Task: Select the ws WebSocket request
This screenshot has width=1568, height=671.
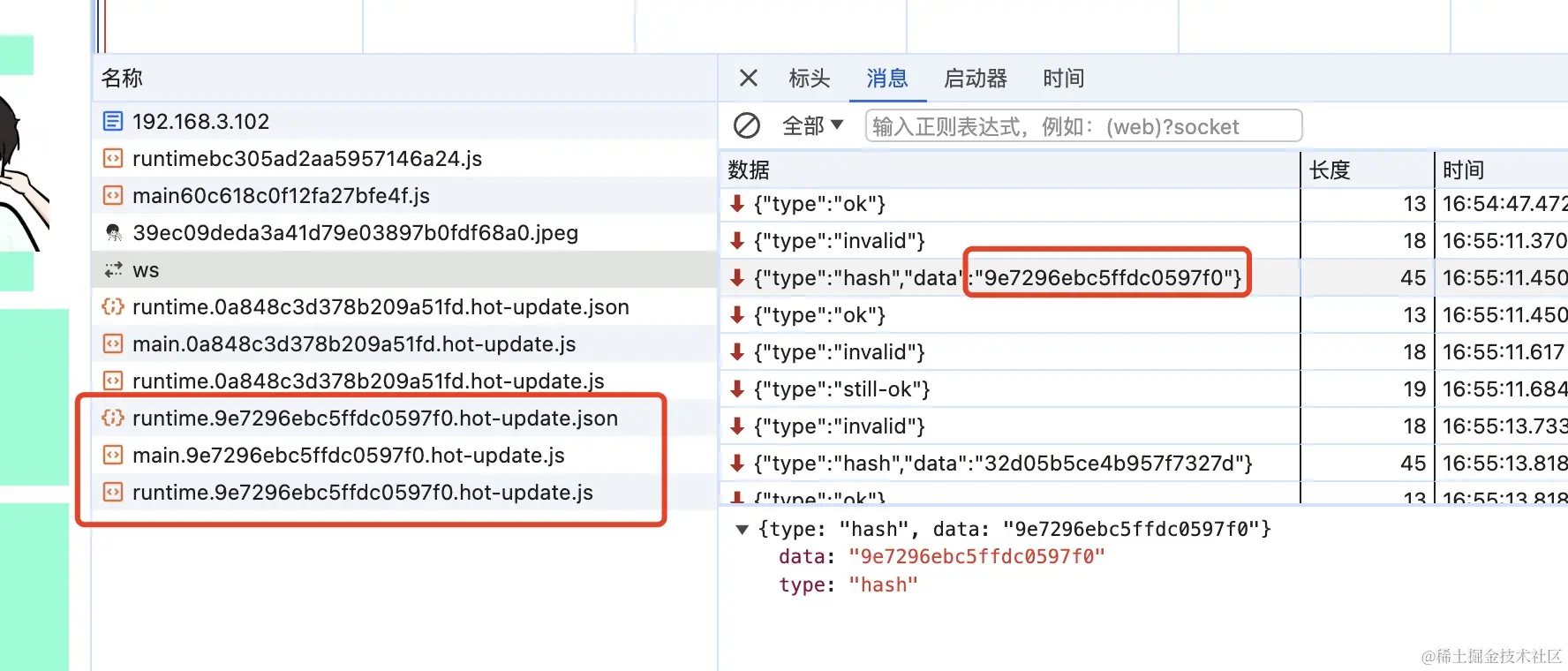Action: point(404,269)
